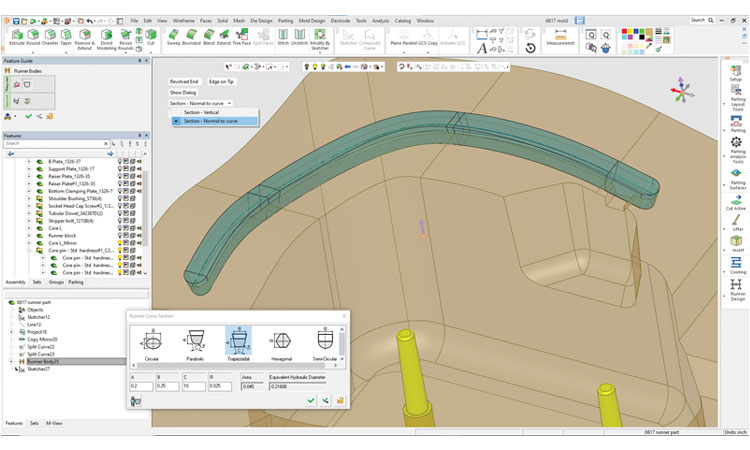Expand the B Plate_1326-37 tree node
The image size is (750, 450).
tap(29, 162)
